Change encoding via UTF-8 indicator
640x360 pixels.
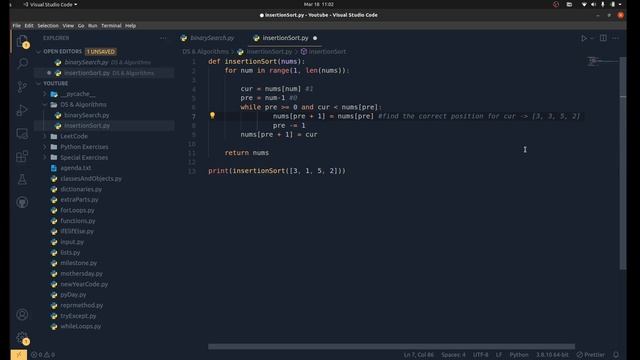480,355
